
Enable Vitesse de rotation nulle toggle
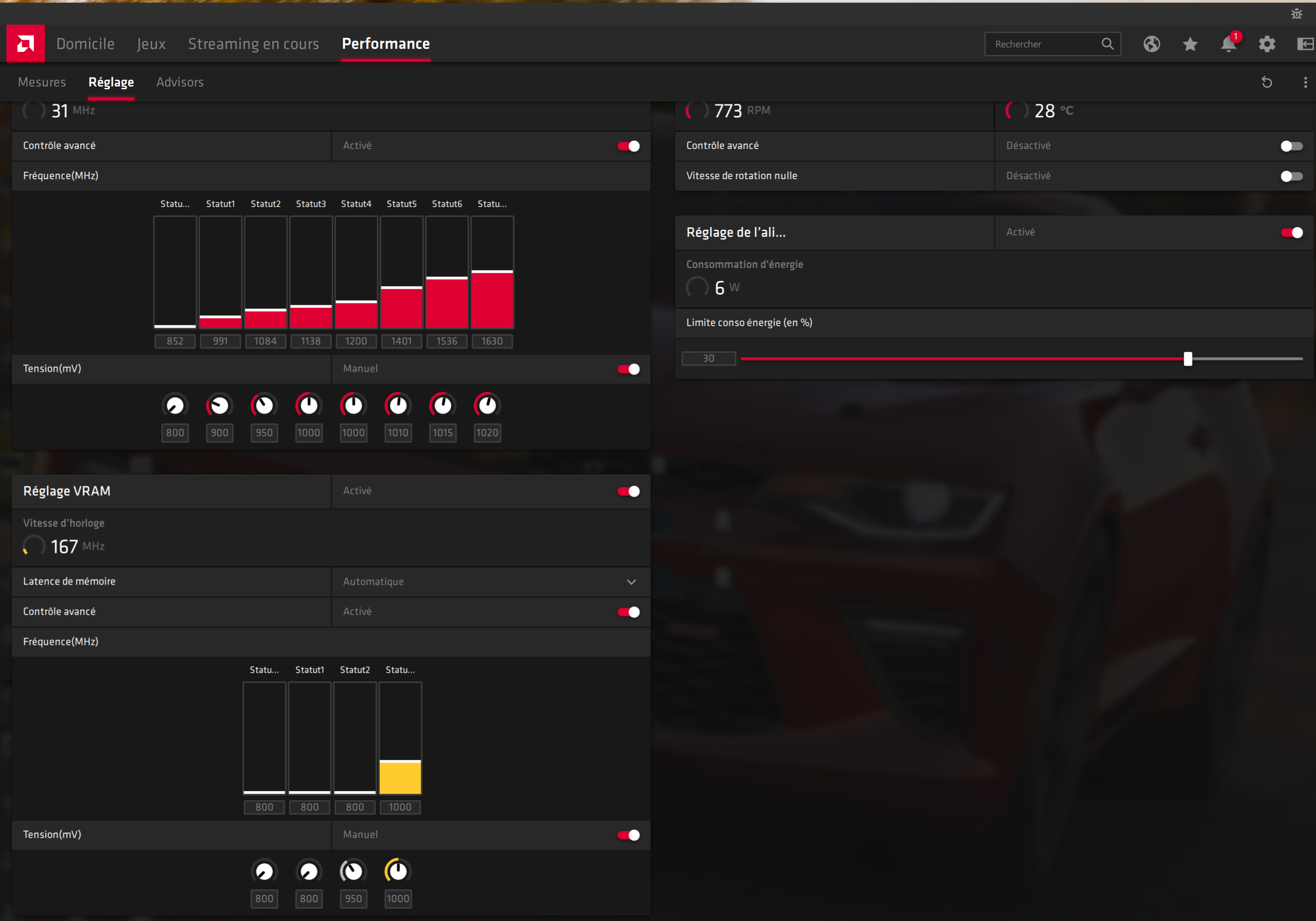[x=1291, y=177]
